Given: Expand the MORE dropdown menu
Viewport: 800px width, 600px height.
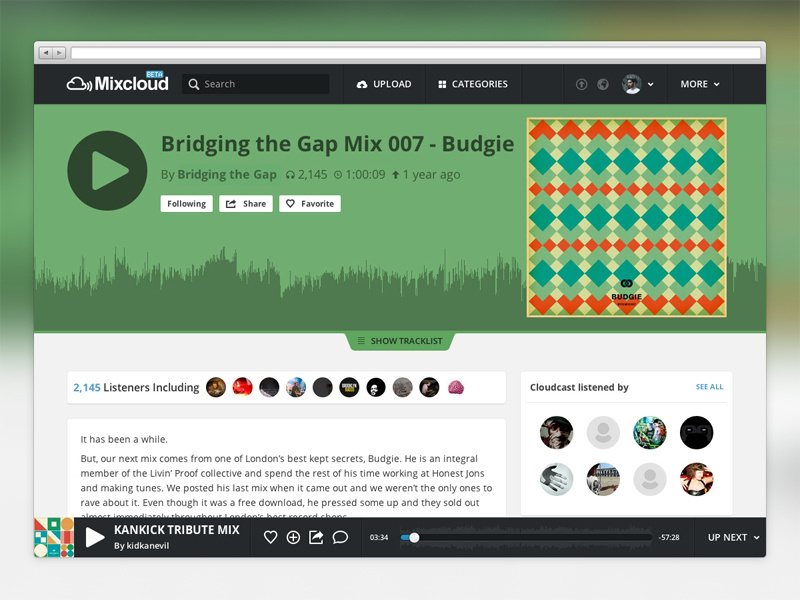Looking at the screenshot, I should coord(700,84).
